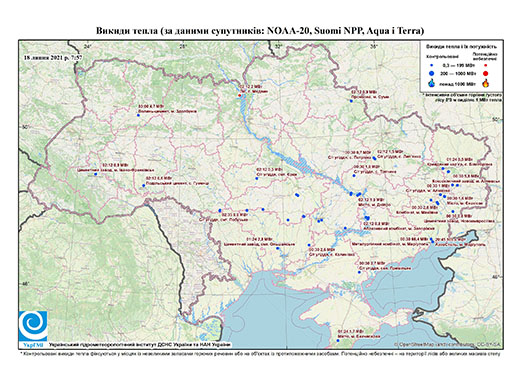Click the blue marker near Olshanske cement plant
Viewport: 520px width, 368px height.
tap(278, 248)
